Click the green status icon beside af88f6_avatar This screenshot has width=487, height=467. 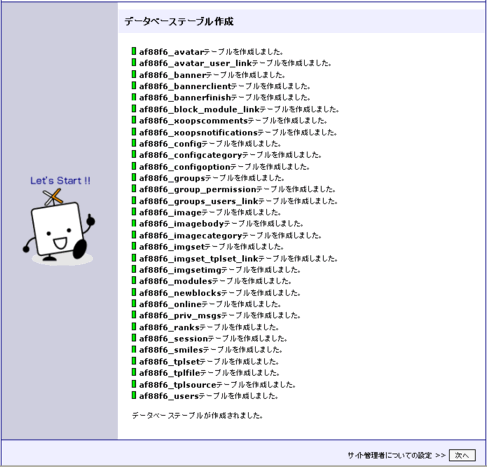[134, 51]
